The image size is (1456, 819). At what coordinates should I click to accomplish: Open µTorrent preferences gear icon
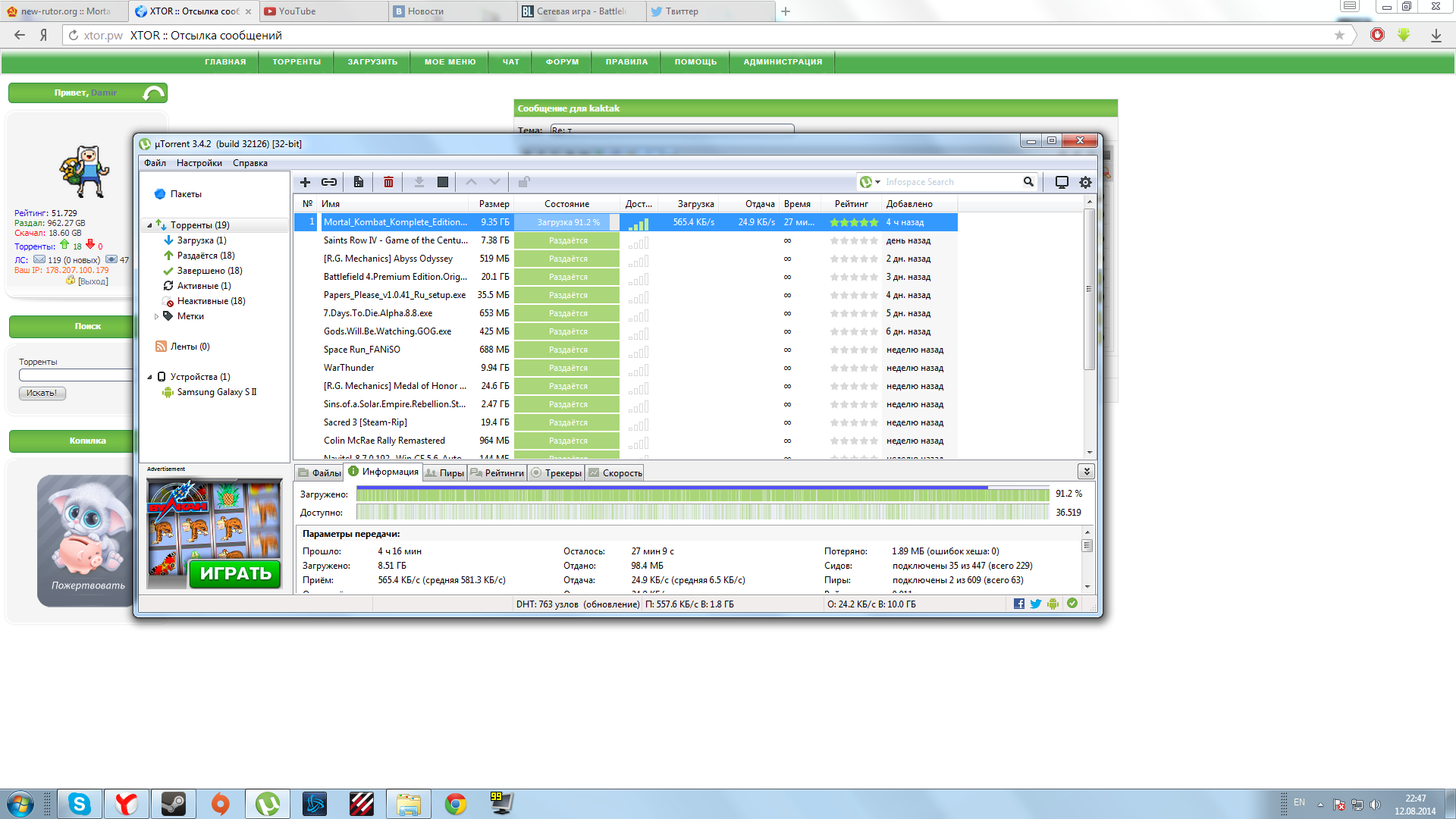click(x=1085, y=182)
